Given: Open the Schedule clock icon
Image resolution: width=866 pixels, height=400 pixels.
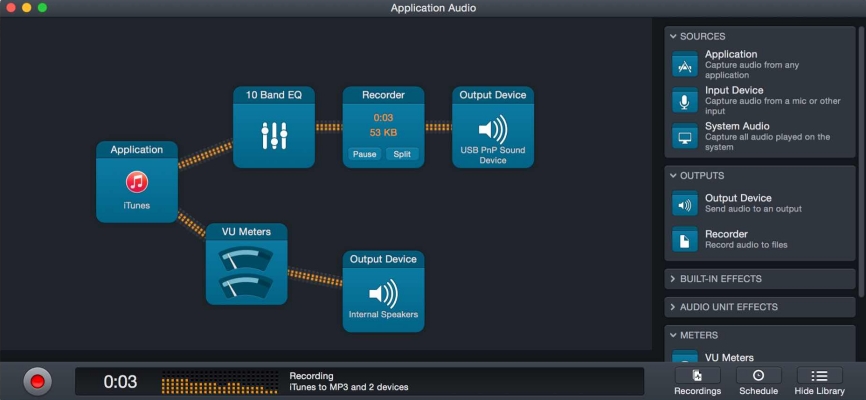Looking at the screenshot, I should coord(758,376).
